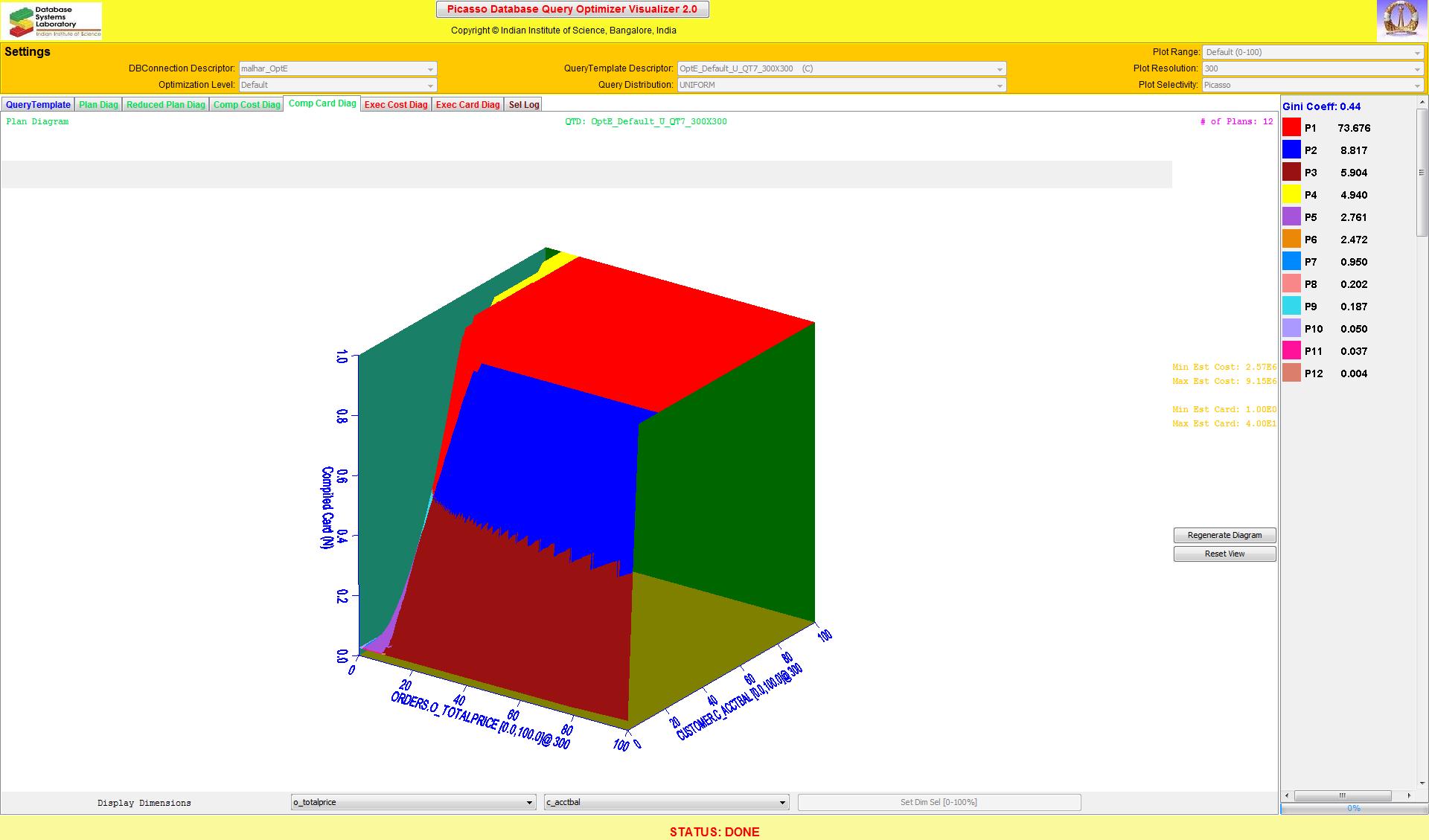Select the pink P11 plan color box
Screen dimensions: 1429x840
point(1291,351)
